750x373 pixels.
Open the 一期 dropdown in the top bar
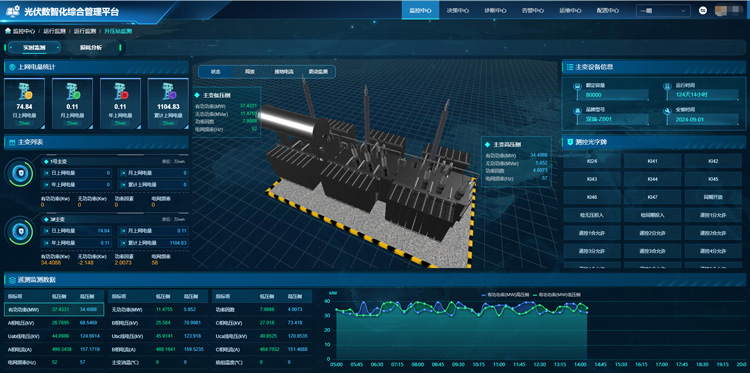[663, 11]
